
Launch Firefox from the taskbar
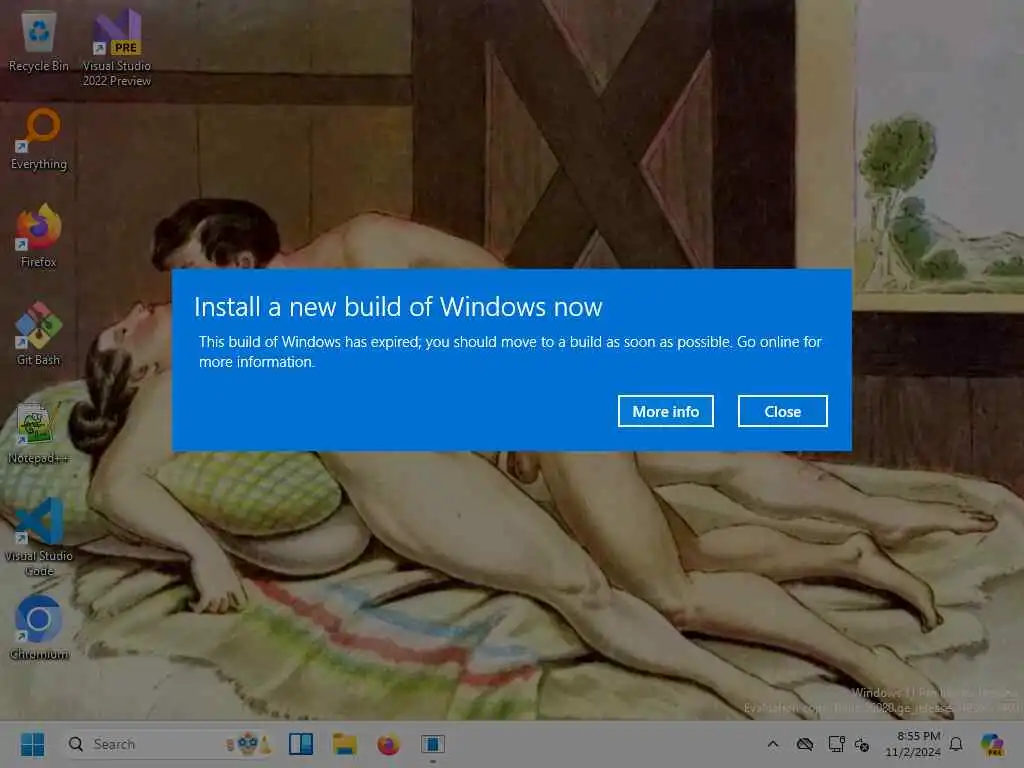[x=389, y=744]
